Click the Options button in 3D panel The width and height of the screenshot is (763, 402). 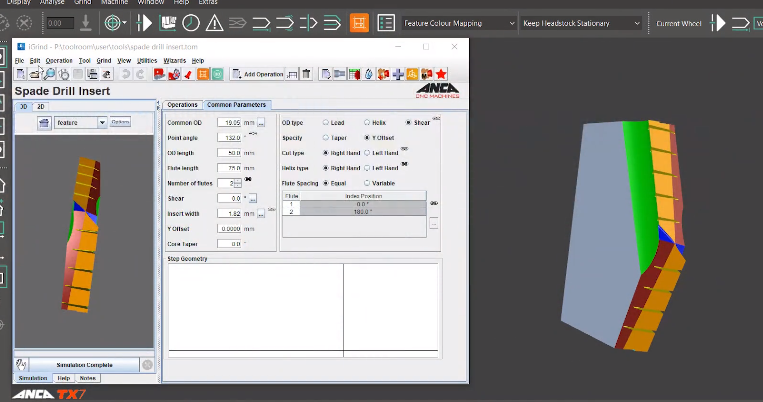[120, 122]
